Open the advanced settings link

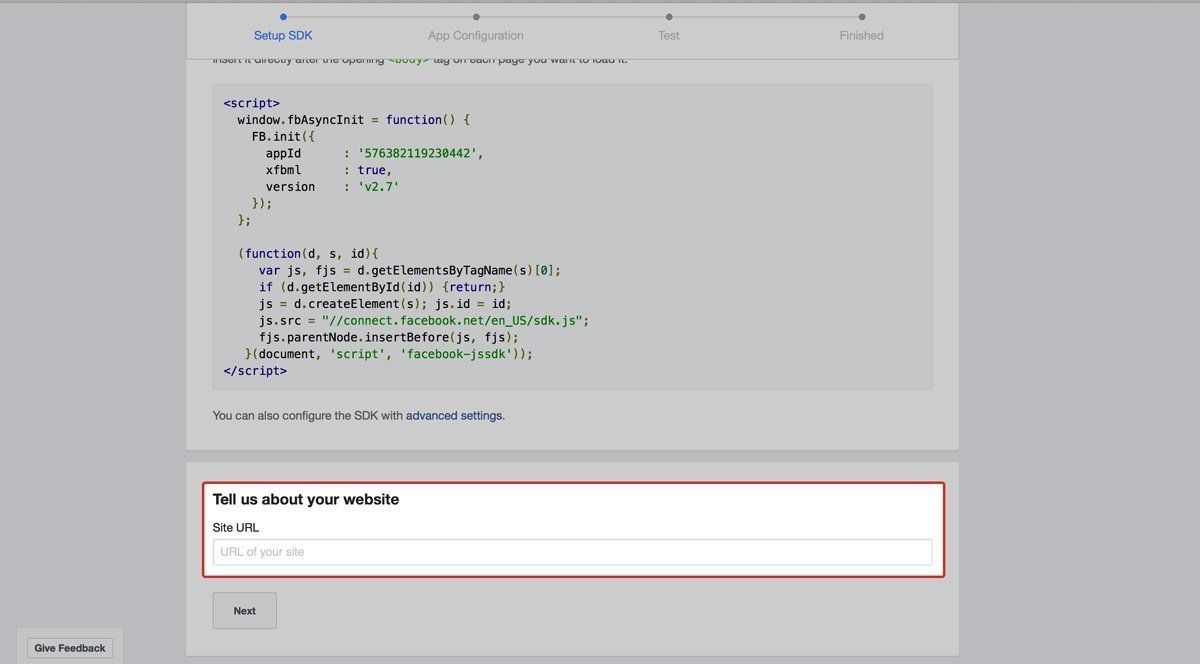(x=454, y=415)
